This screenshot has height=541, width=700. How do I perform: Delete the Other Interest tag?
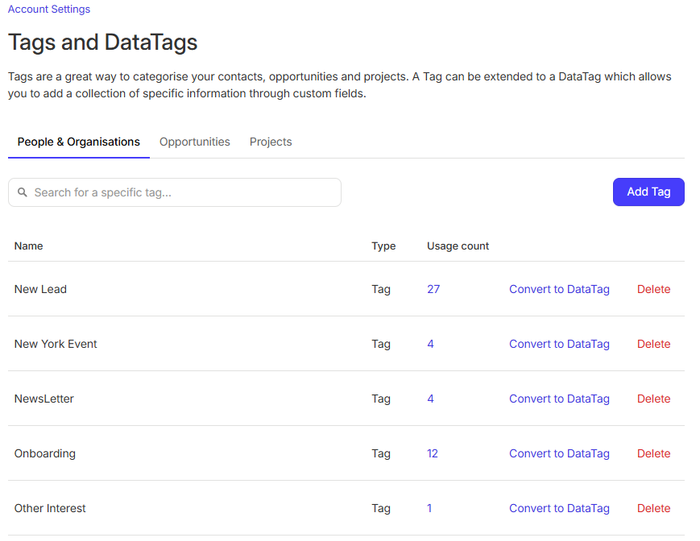point(654,508)
